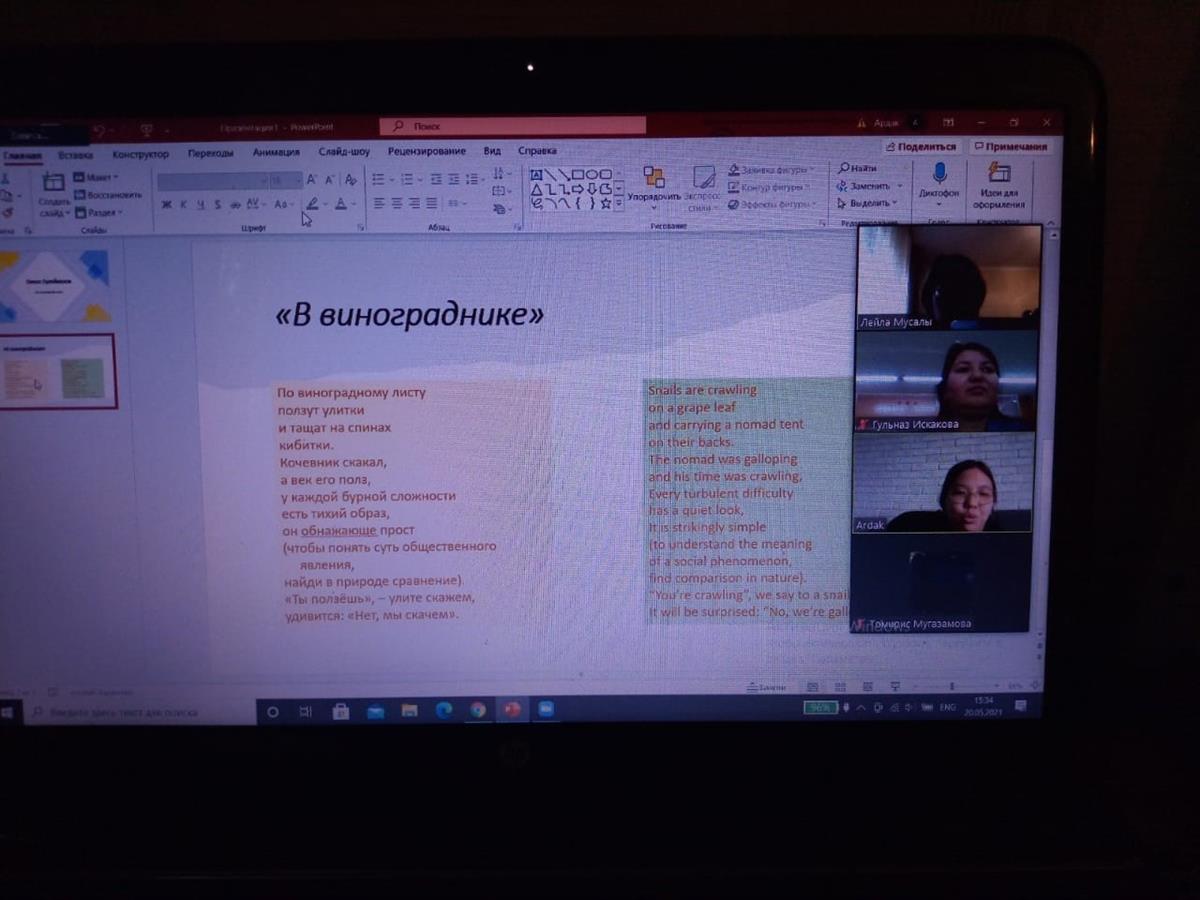Expand the Select (Выделить) dropdown
The height and width of the screenshot is (900, 1200).
point(870,203)
